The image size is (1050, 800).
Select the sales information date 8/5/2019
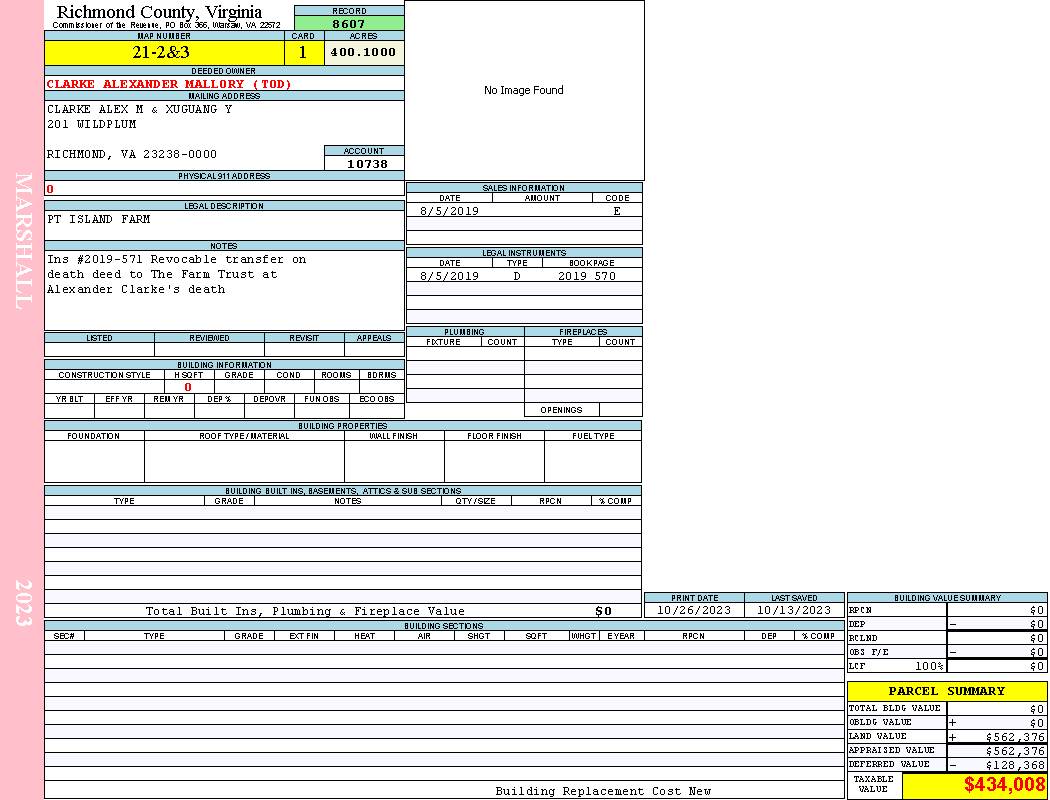tap(449, 211)
